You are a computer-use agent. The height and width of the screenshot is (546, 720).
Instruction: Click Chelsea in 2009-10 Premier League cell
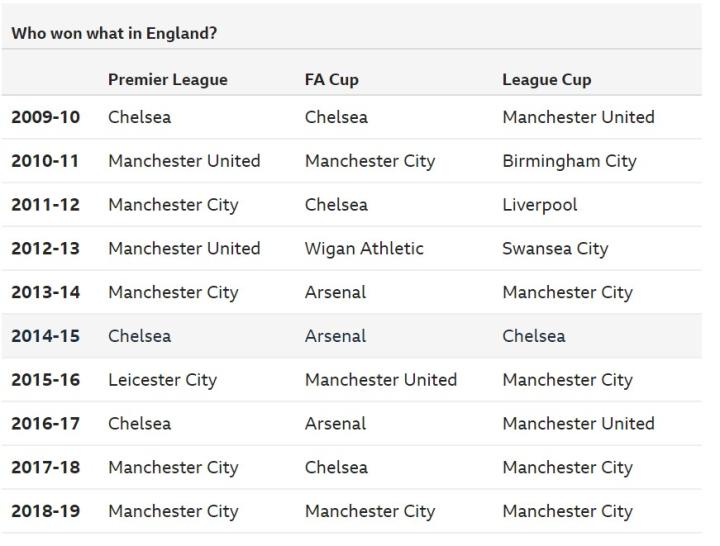(139, 117)
